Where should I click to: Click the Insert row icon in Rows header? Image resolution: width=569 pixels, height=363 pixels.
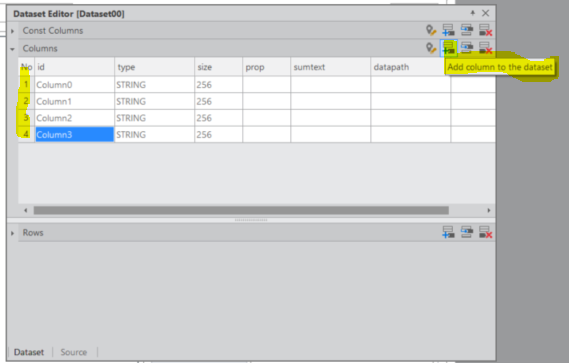point(467,232)
